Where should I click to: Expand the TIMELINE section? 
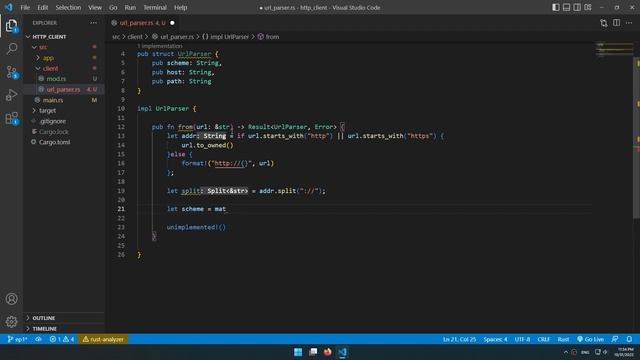[x=44, y=329]
